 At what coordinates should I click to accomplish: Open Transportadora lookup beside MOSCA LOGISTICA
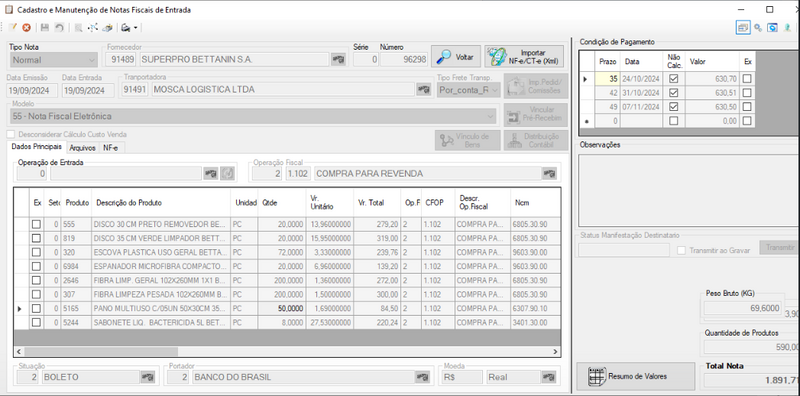[423, 89]
